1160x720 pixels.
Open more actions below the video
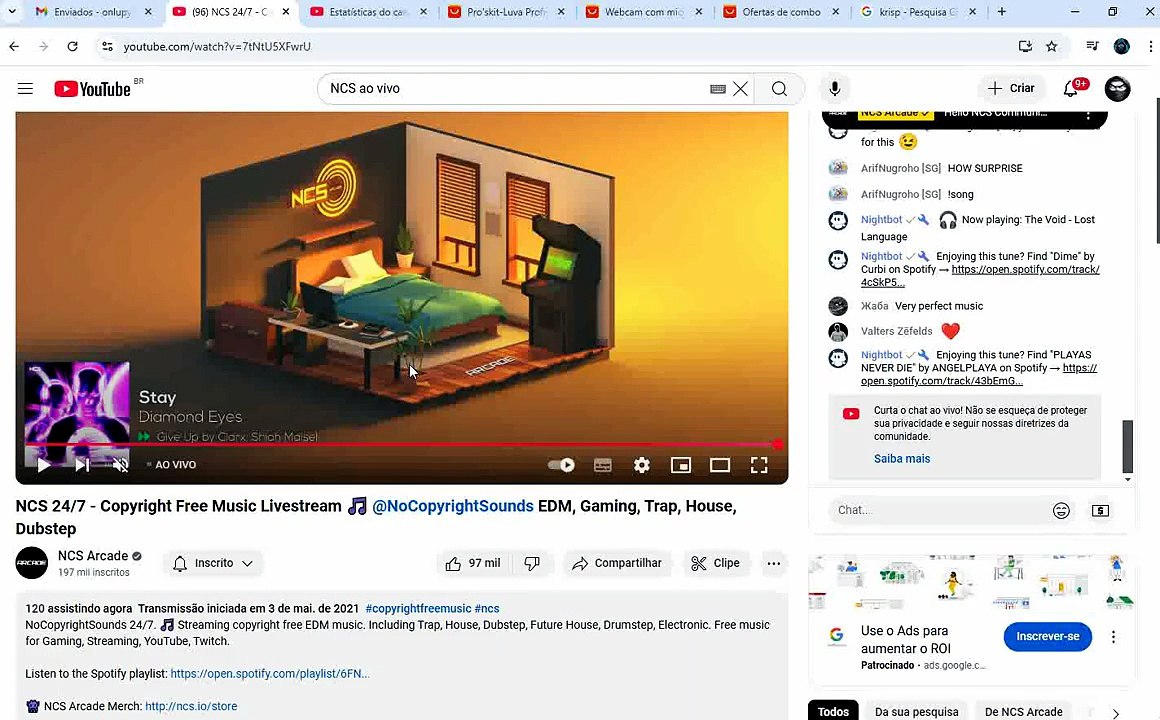click(774, 563)
